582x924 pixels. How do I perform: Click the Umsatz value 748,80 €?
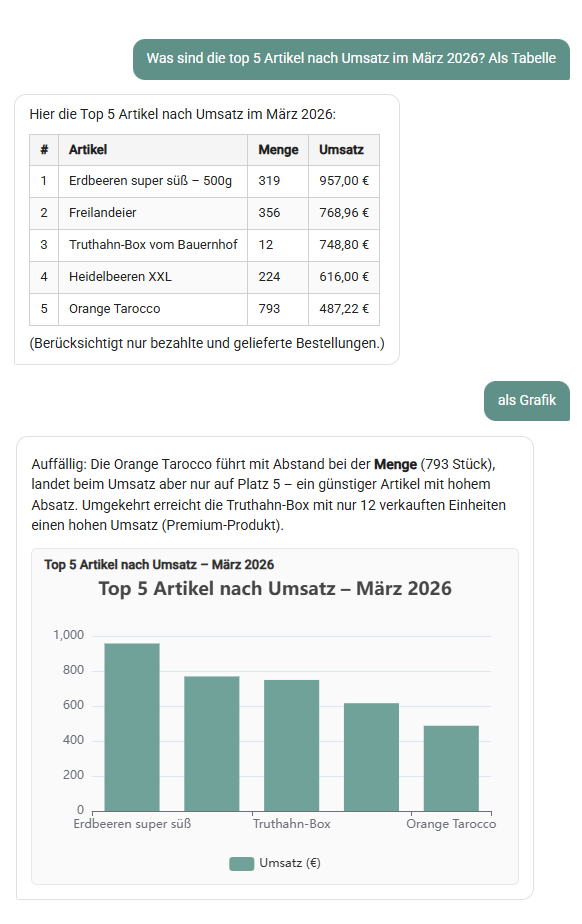tap(344, 245)
